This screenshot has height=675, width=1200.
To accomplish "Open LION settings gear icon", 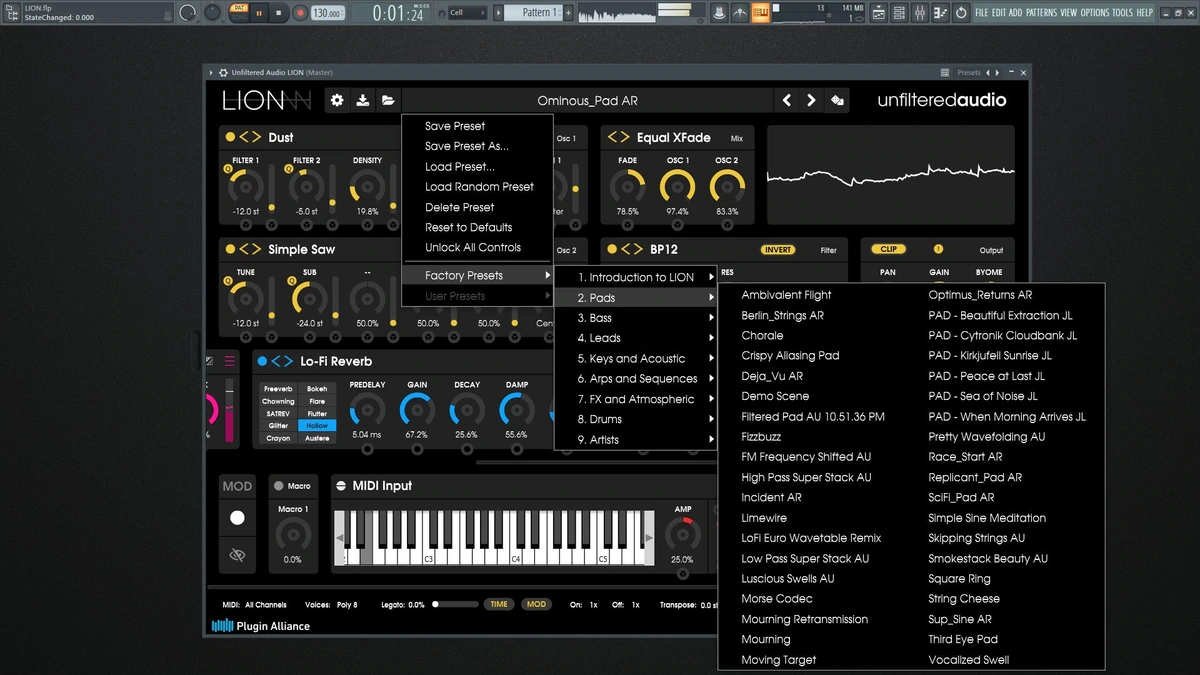I will coord(337,100).
